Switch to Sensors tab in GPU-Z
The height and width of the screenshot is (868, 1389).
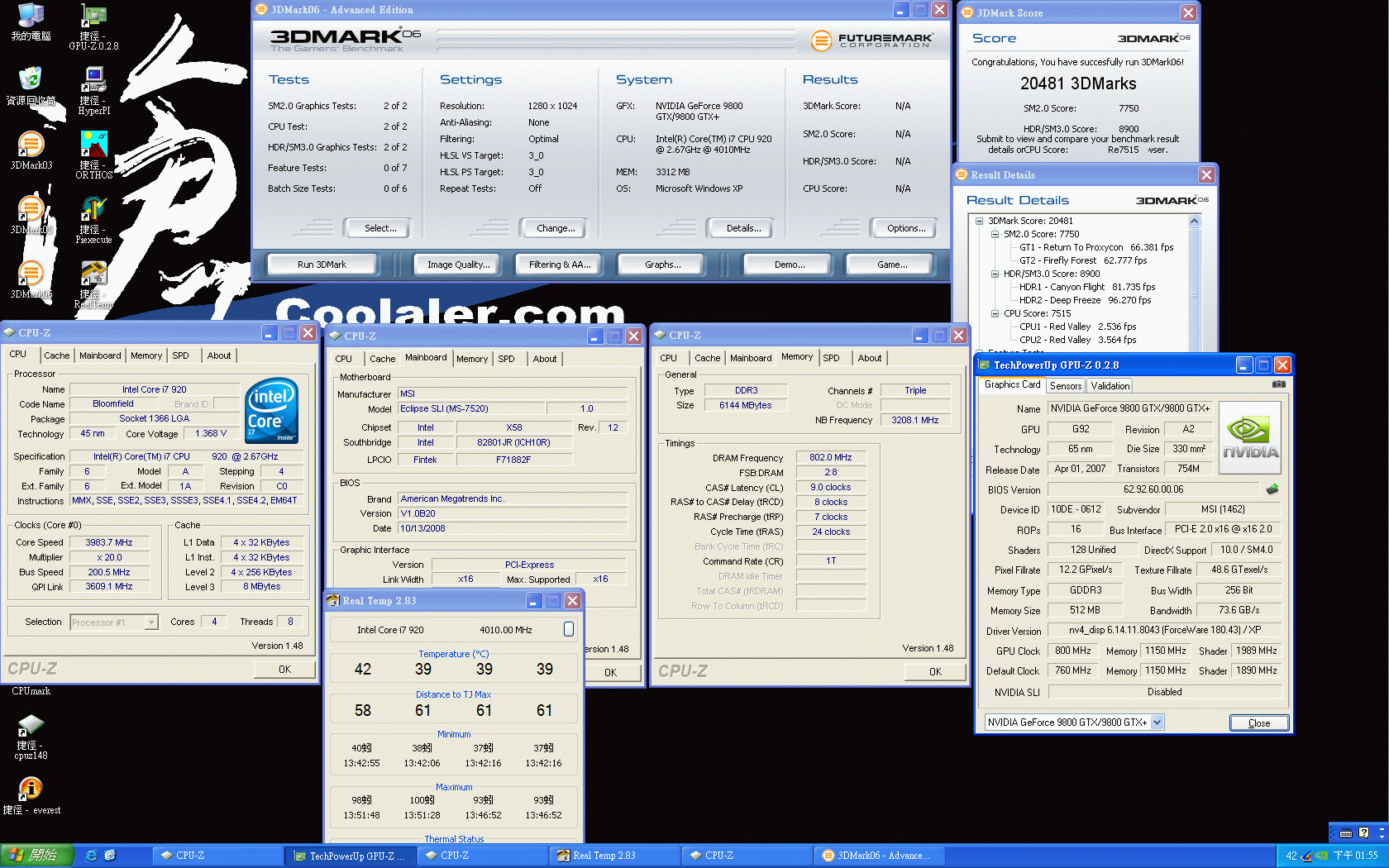coord(1065,386)
